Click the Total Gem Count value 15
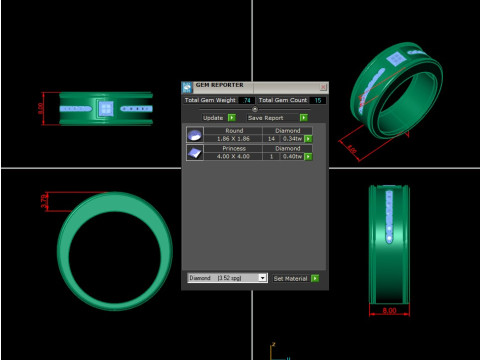 318,100
